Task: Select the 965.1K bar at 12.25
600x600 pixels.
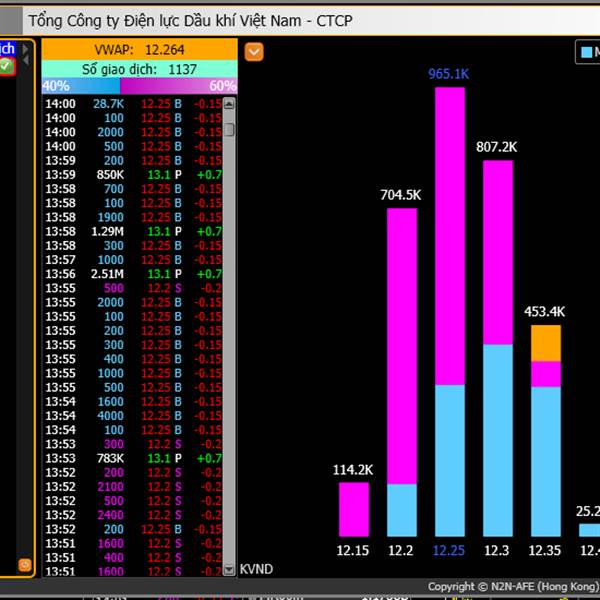Action: pyautogui.click(x=450, y=311)
